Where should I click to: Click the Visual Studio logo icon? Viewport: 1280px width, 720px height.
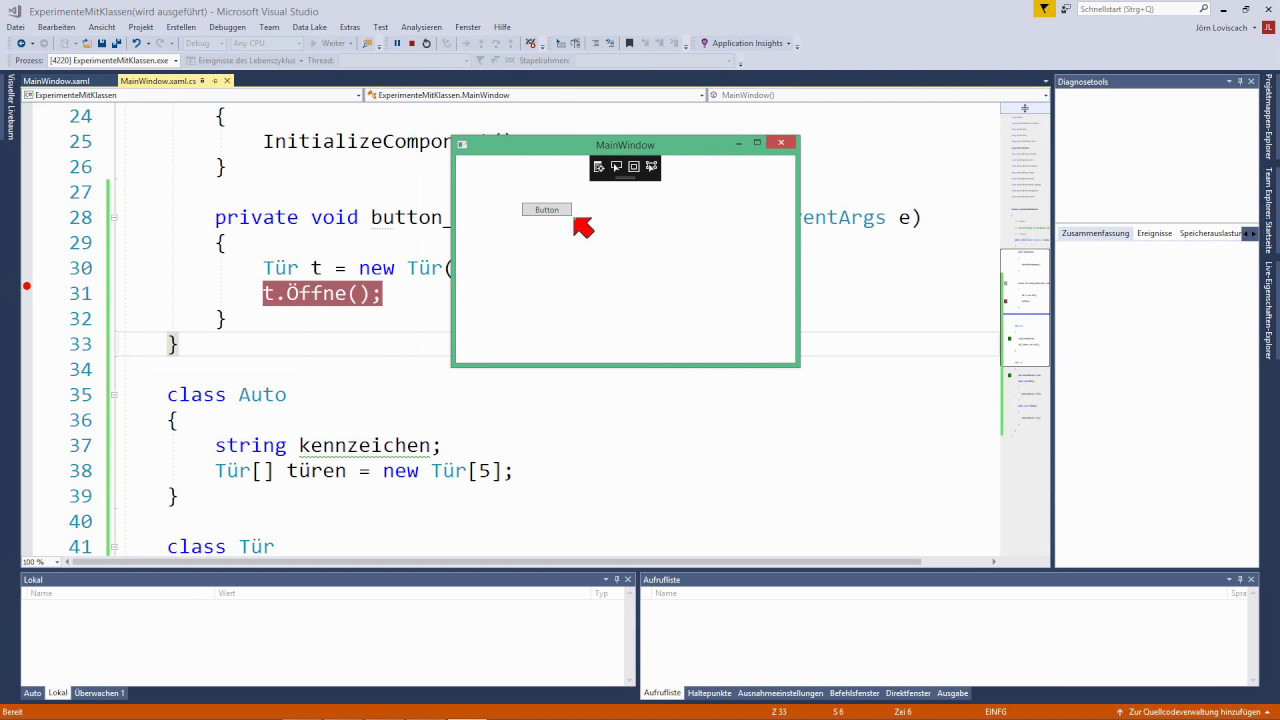[14, 10]
